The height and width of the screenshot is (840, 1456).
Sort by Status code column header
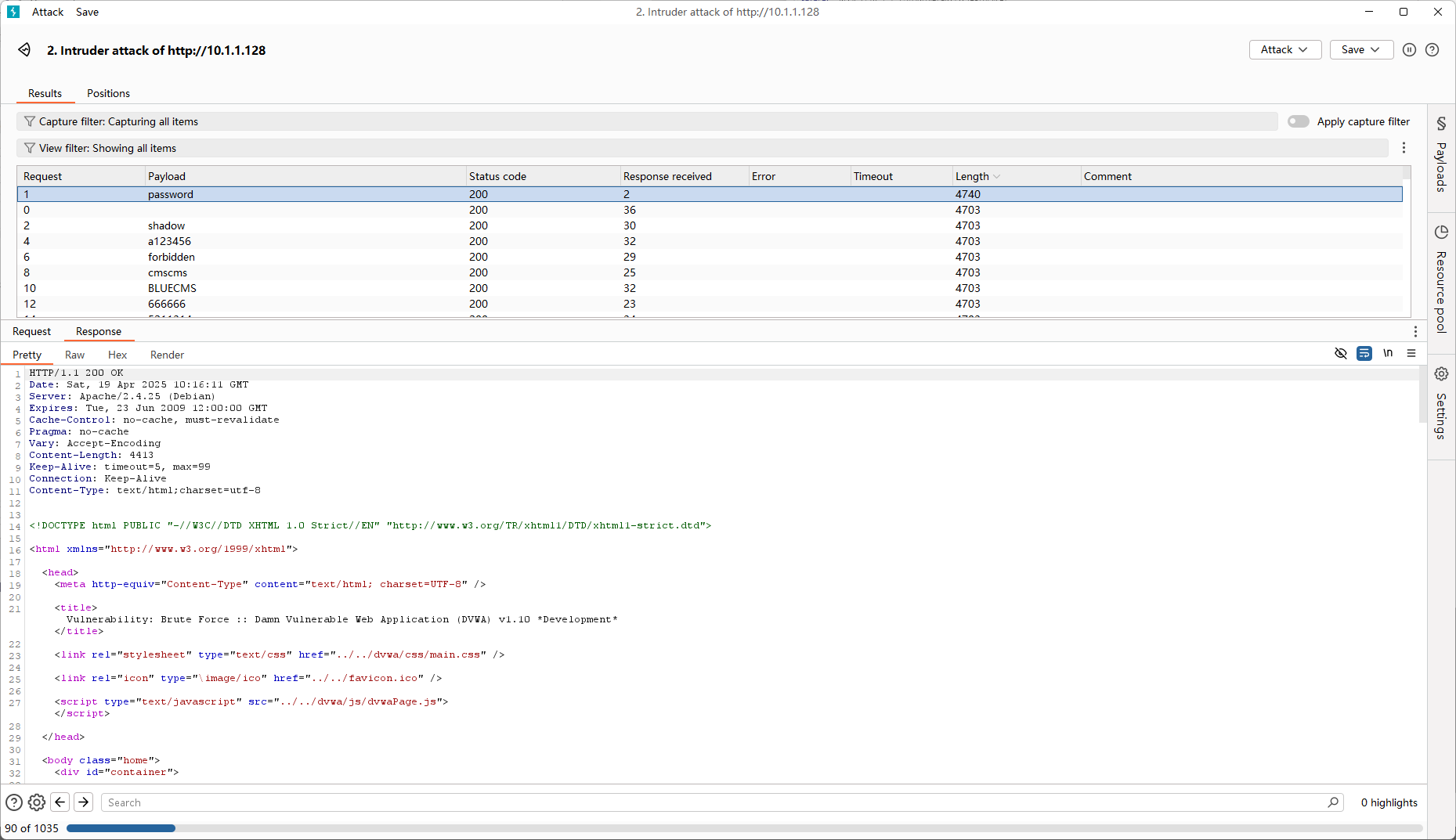pyautogui.click(x=543, y=176)
